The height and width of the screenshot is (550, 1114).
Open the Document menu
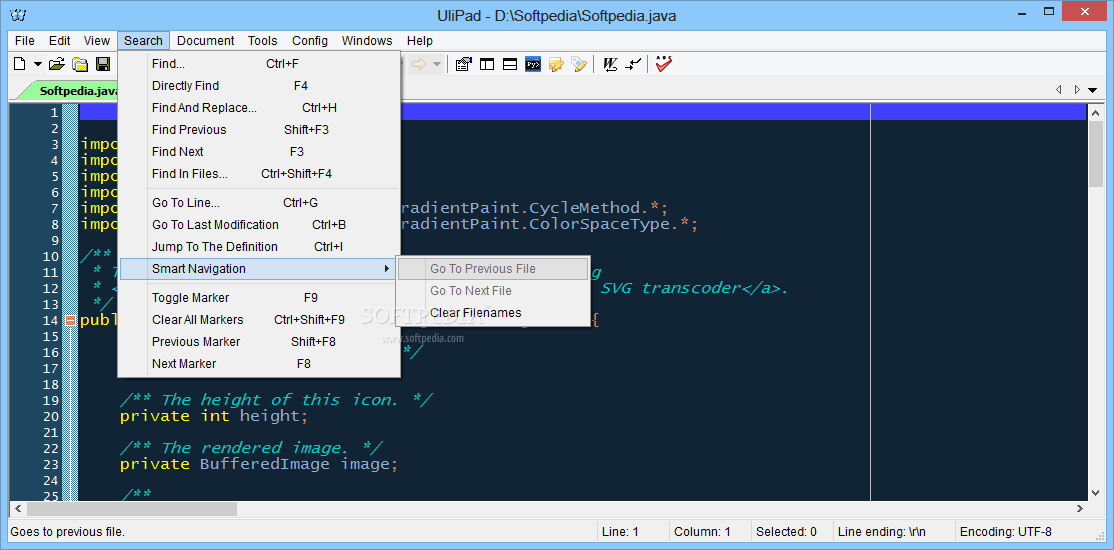point(205,41)
